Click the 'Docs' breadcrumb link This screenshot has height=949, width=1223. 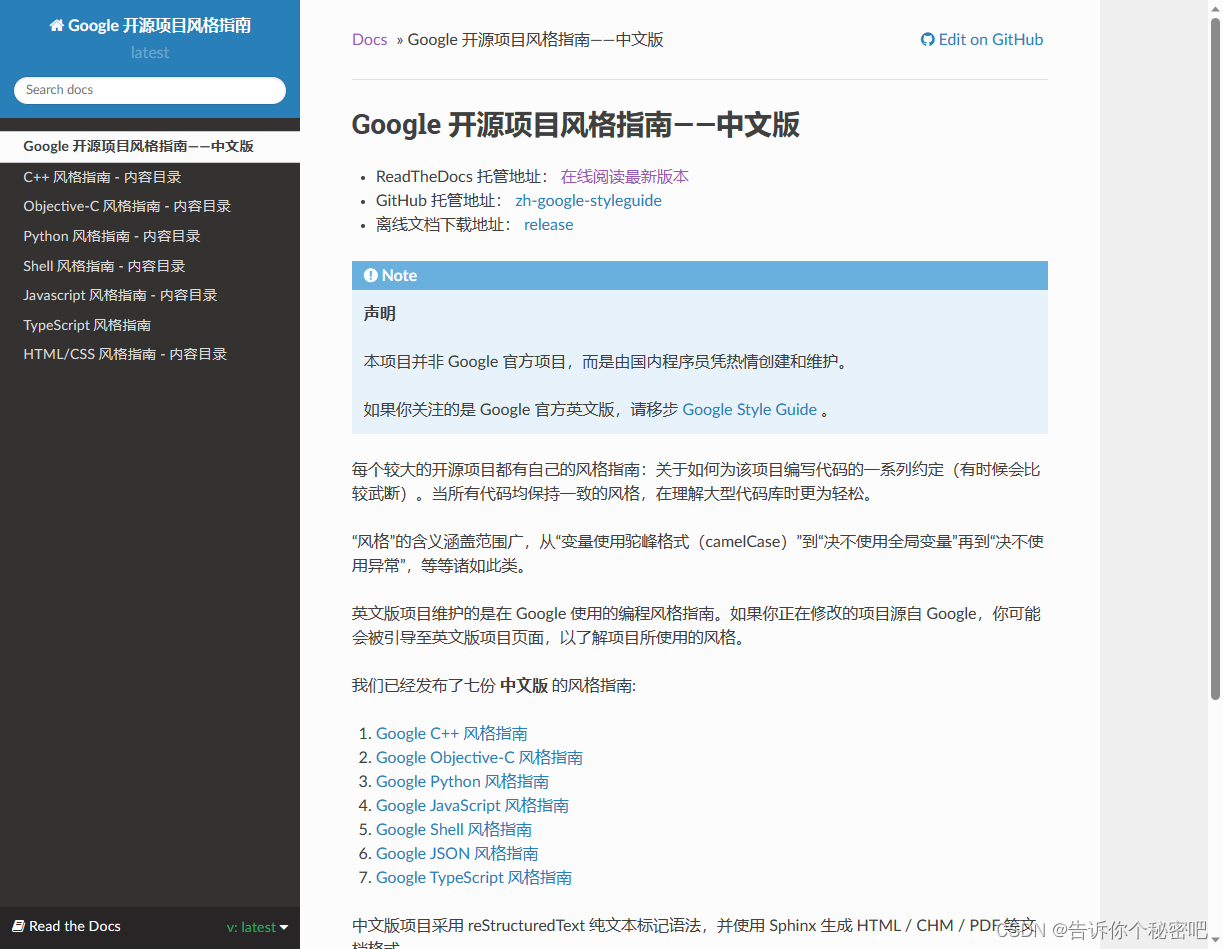coord(369,39)
